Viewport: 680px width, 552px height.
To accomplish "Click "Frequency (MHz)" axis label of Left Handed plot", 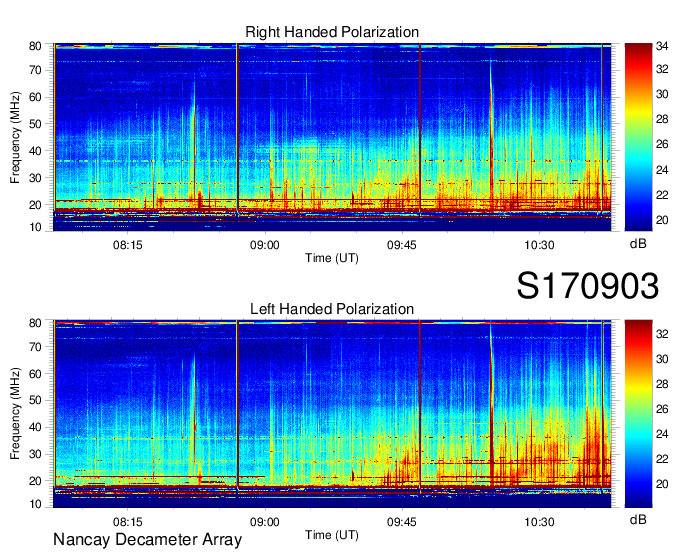I will coord(15,414).
